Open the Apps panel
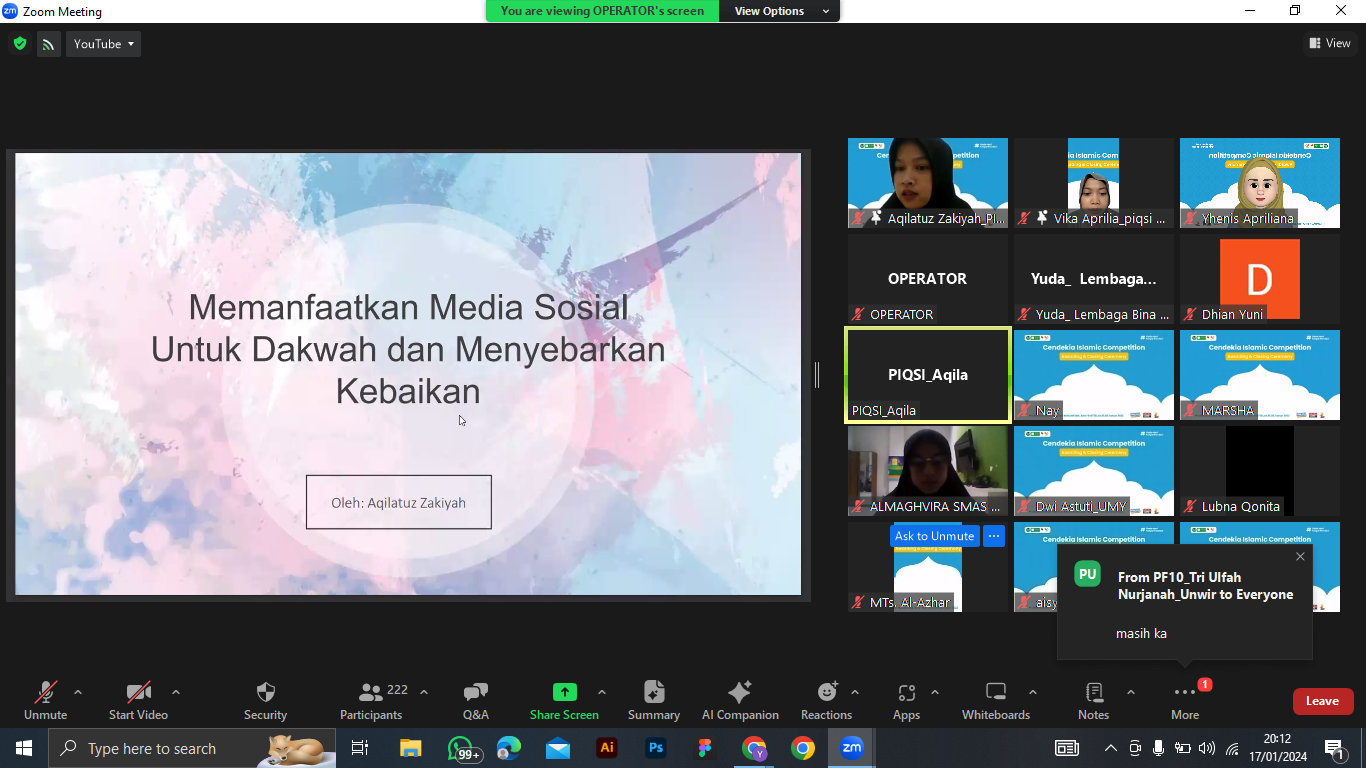 [x=906, y=700]
